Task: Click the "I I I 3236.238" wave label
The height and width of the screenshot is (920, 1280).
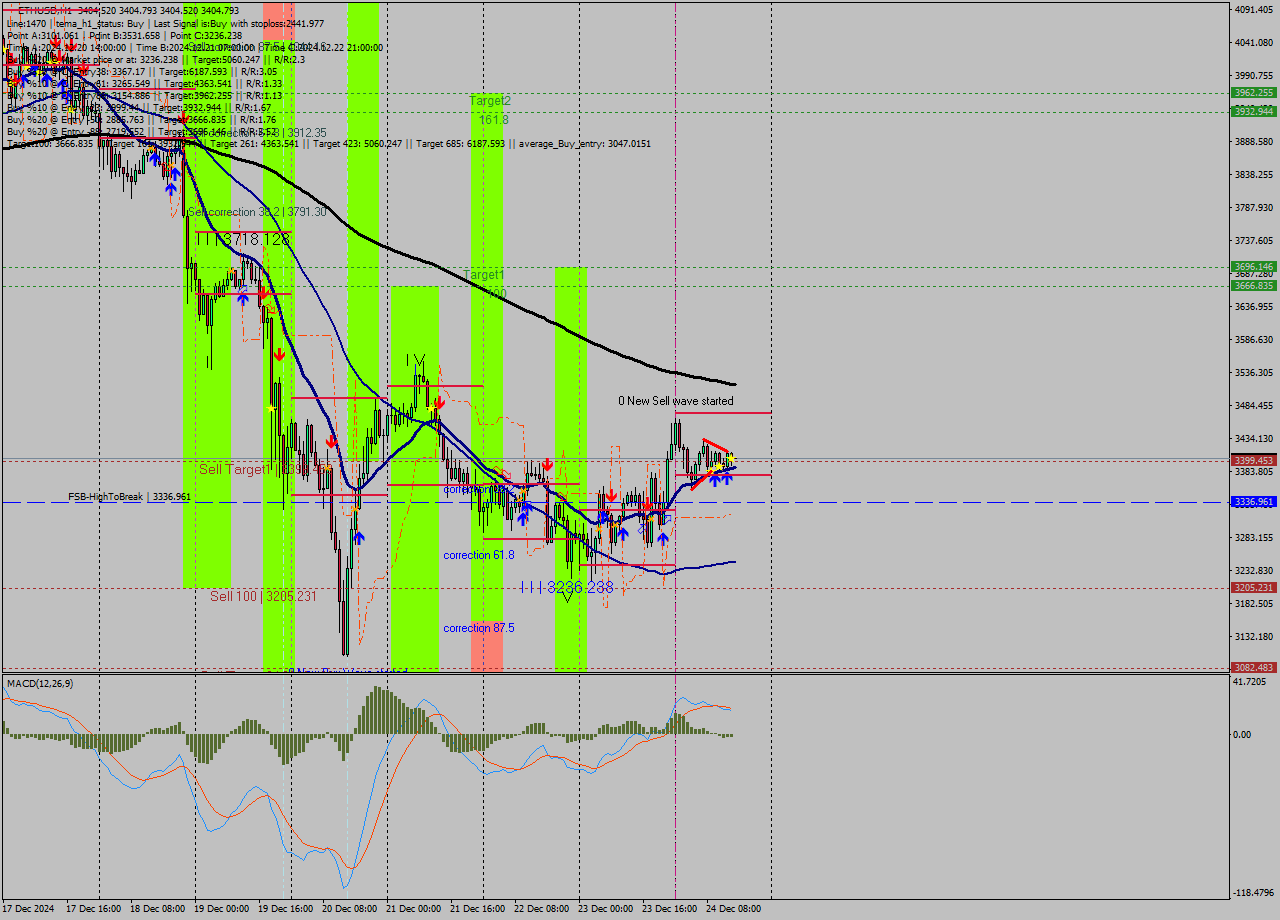Action: click(567, 588)
